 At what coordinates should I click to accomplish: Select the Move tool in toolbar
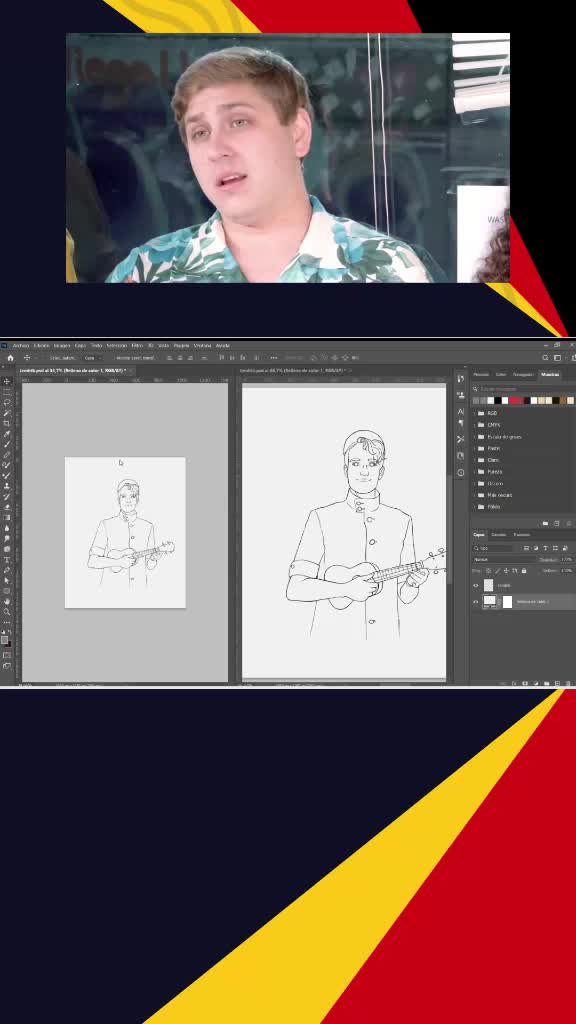[x=7, y=381]
